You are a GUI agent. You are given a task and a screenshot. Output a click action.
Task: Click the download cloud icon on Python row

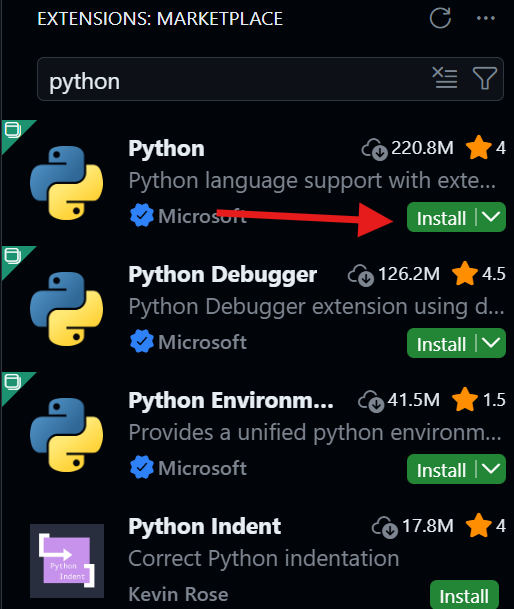click(x=375, y=150)
